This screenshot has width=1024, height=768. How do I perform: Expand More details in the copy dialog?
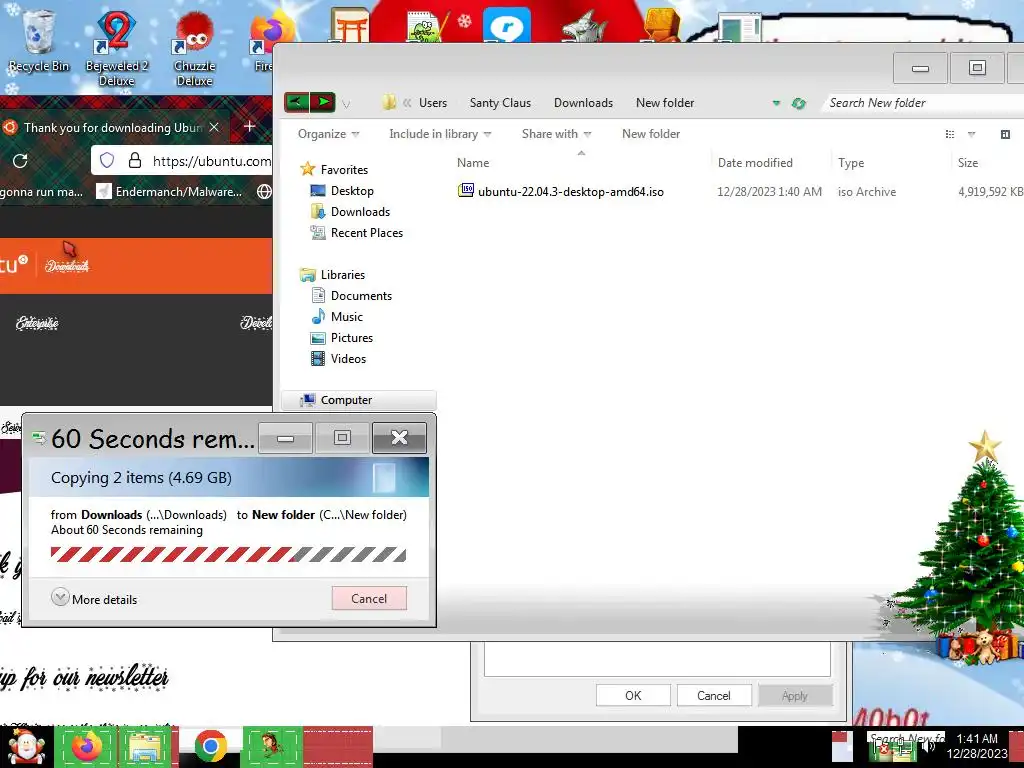tap(95, 599)
